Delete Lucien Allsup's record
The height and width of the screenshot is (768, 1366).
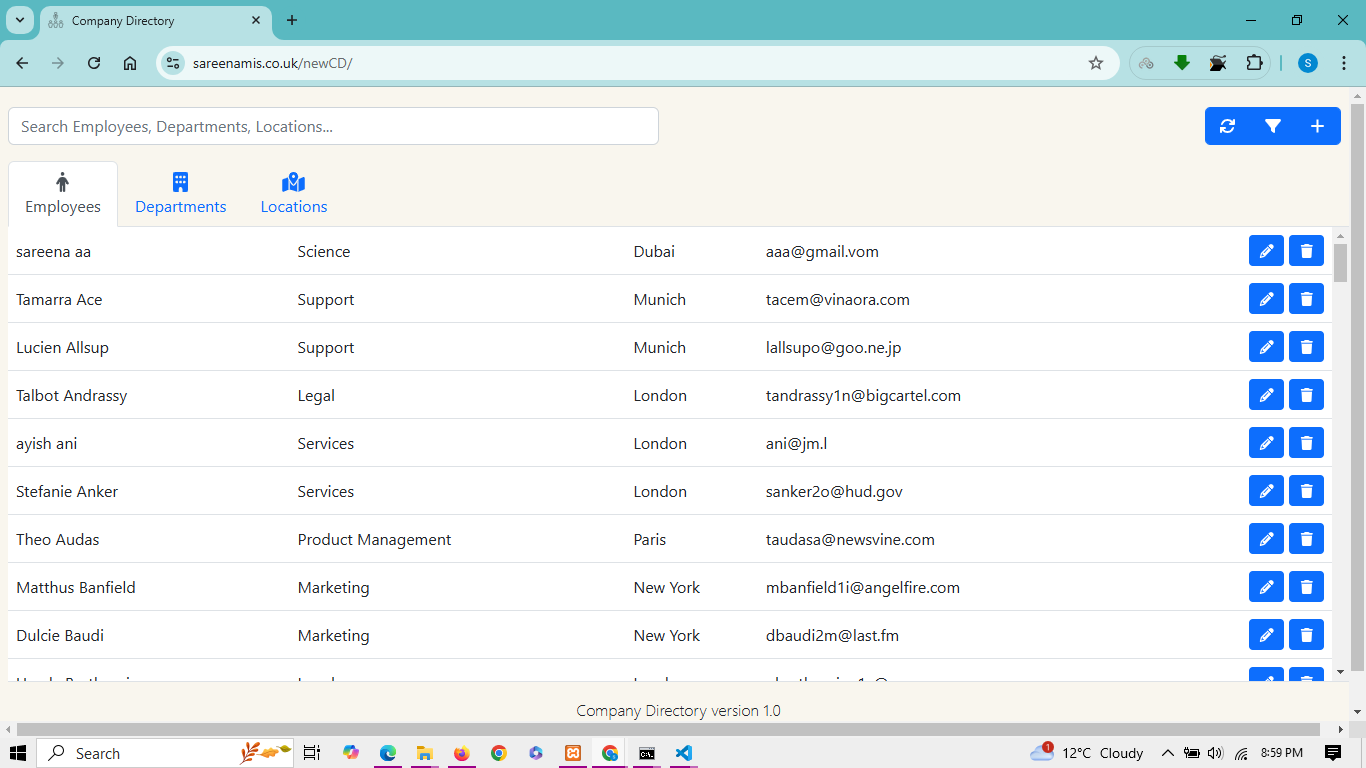click(1306, 347)
